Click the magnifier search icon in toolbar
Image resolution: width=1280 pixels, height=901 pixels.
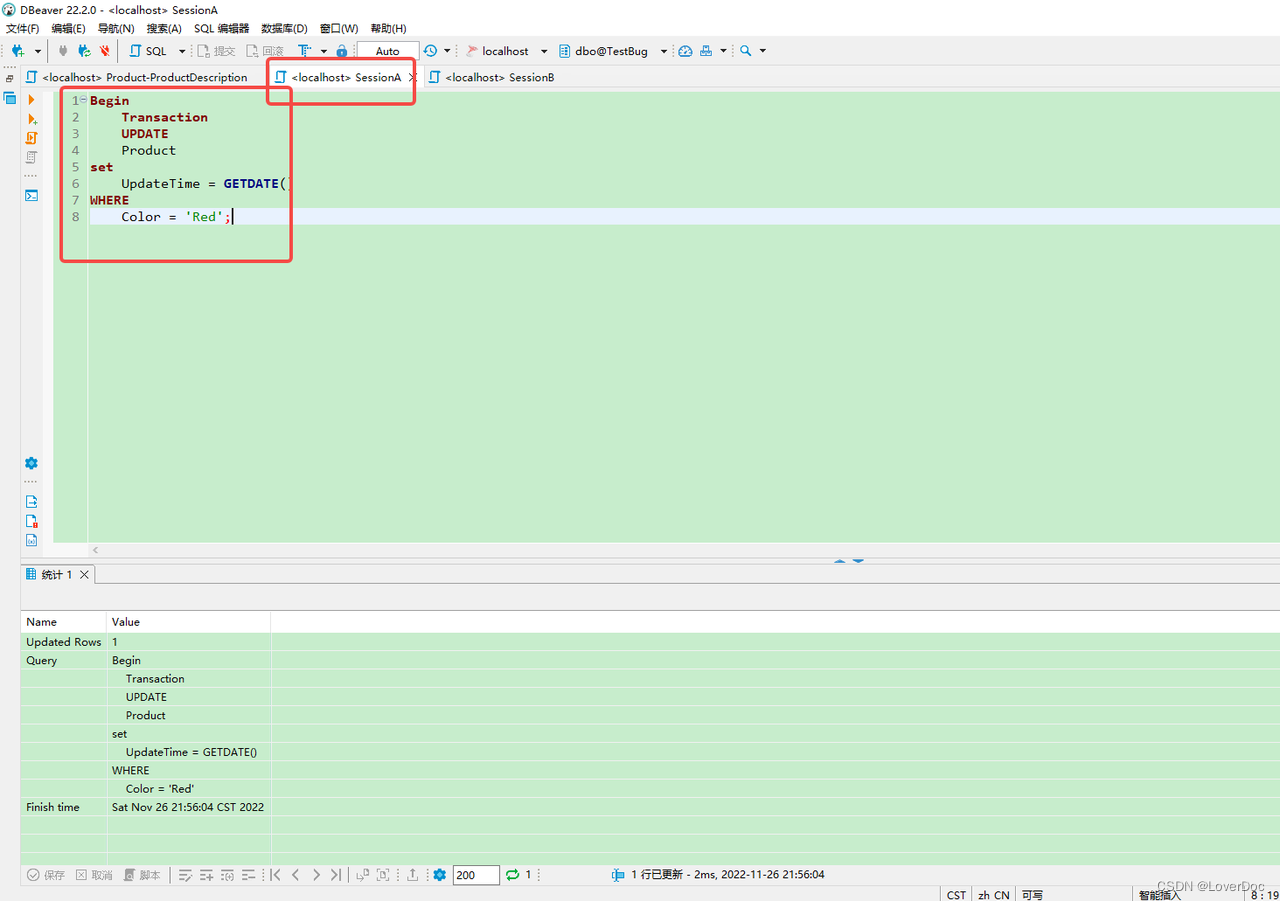click(746, 51)
